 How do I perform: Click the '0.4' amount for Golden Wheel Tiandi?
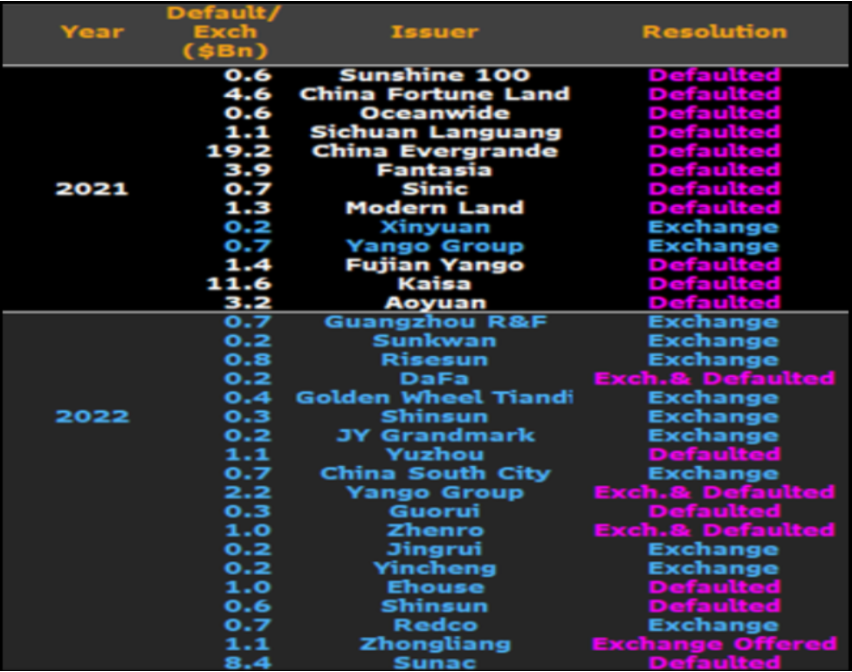coord(247,398)
